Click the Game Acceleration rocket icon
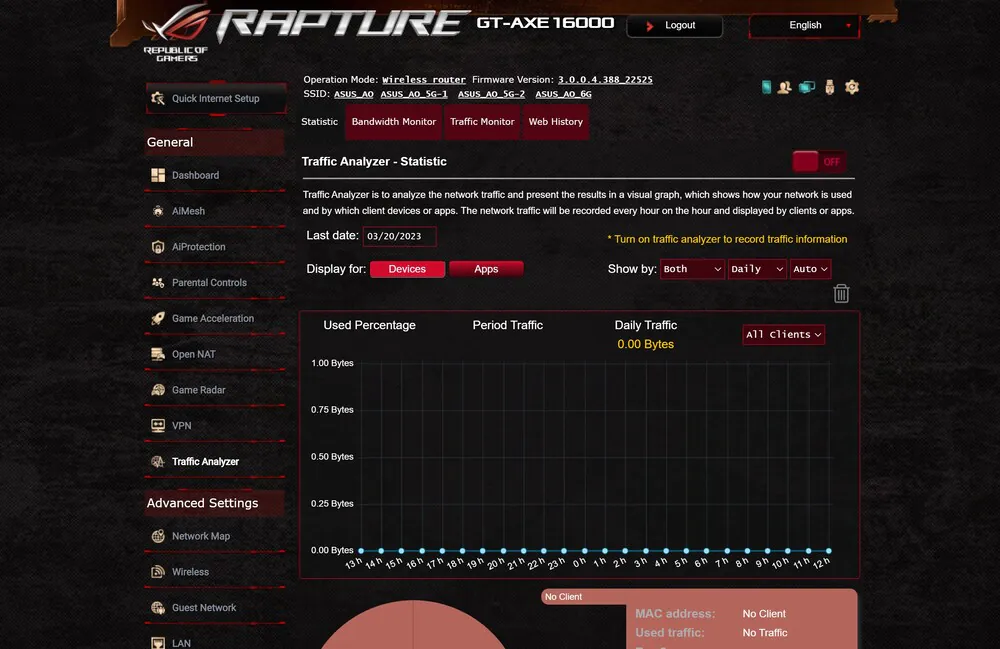Viewport: 1000px width, 649px height. 158,318
